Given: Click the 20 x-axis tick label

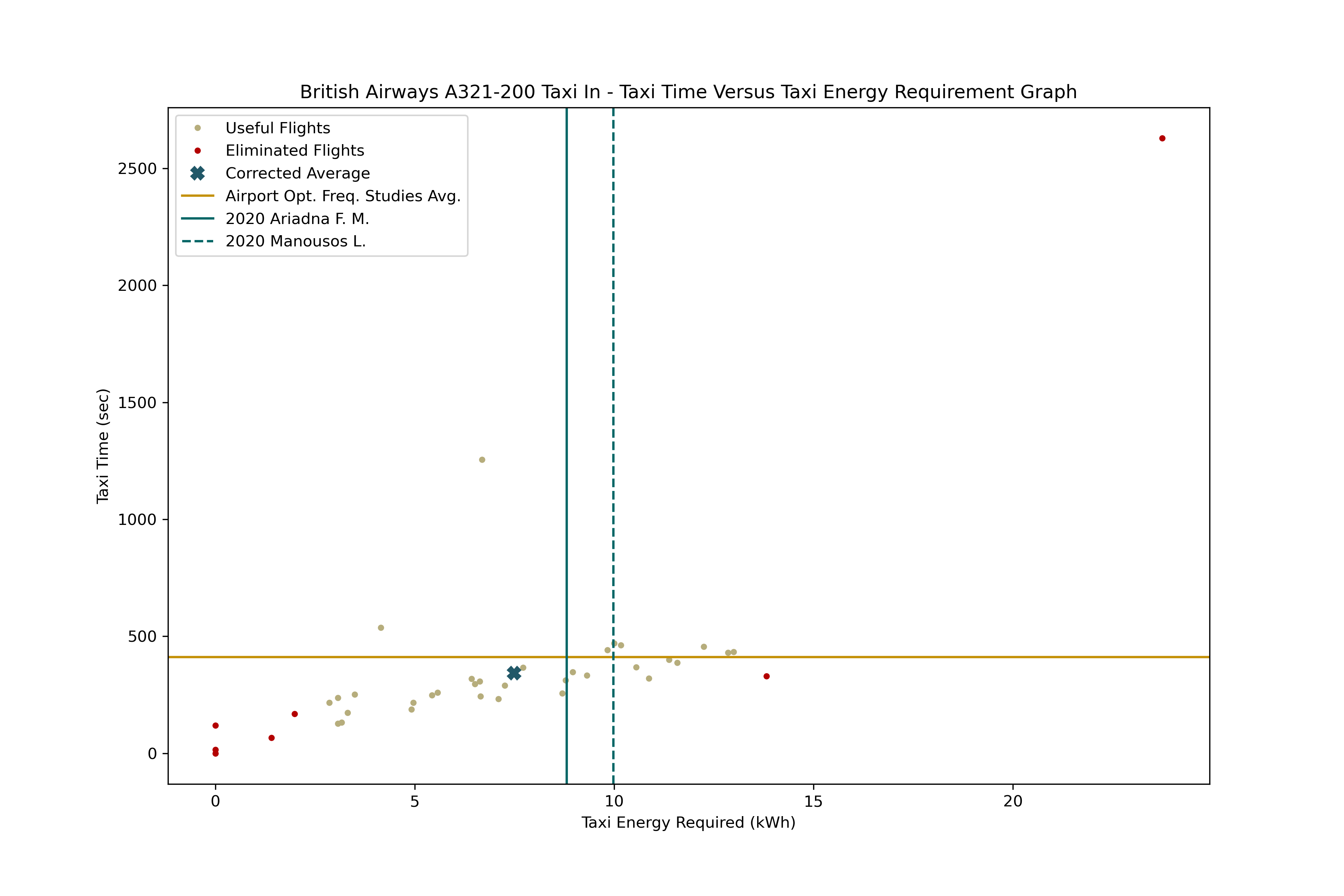Looking at the screenshot, I should click(1012, 801).
